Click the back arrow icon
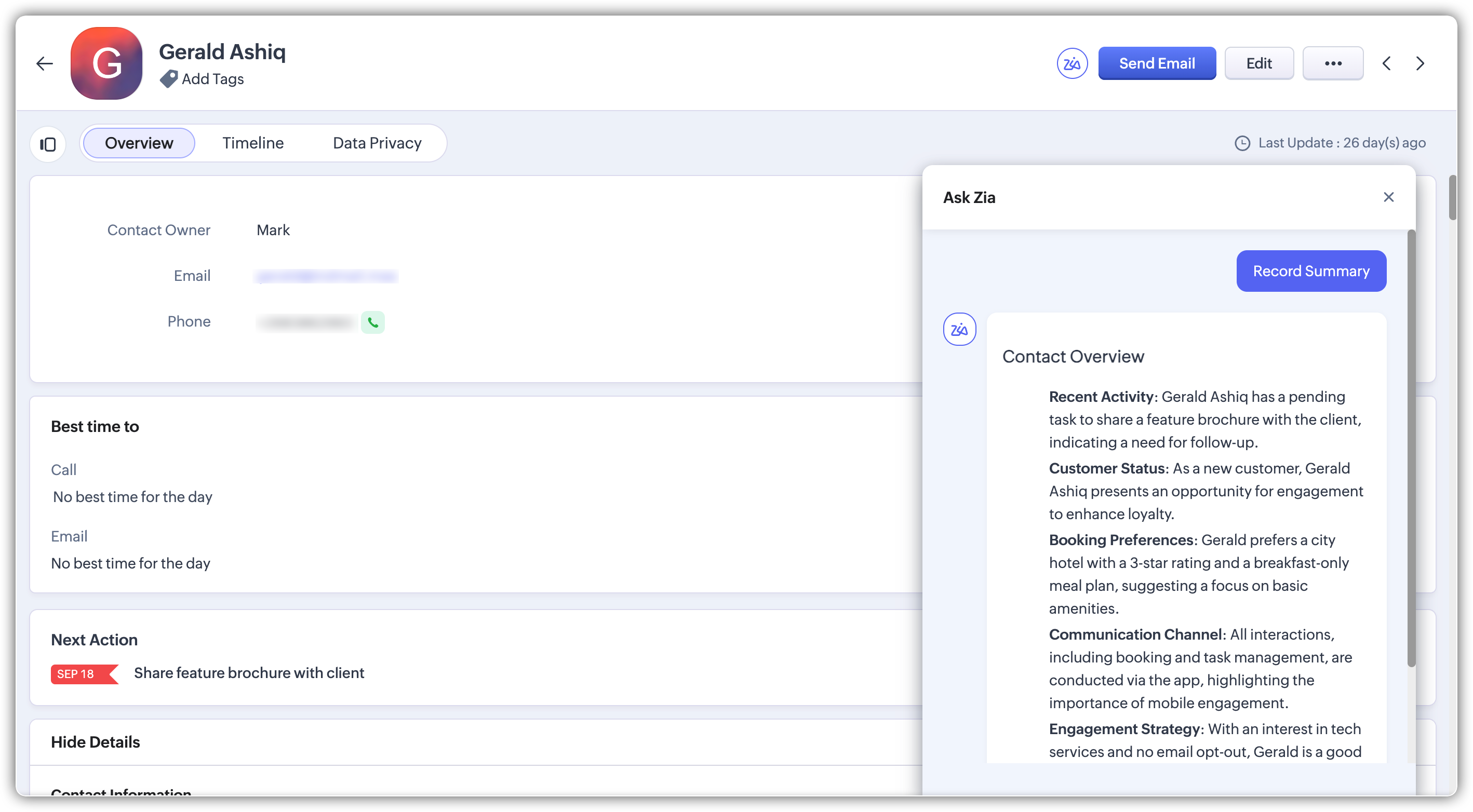Screen dimensions: 1473x812 tap(45, 63)
